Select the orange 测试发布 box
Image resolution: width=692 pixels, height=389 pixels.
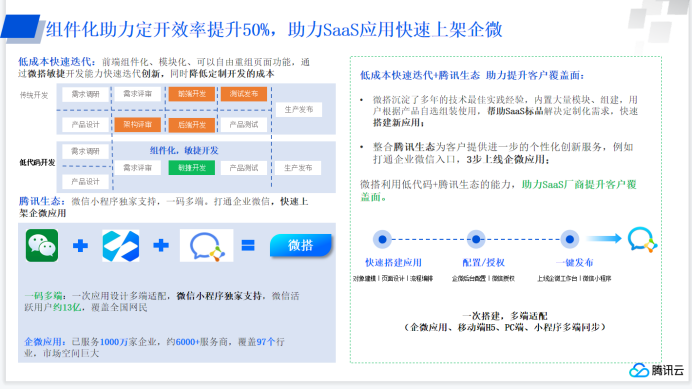tap(244, 94)
